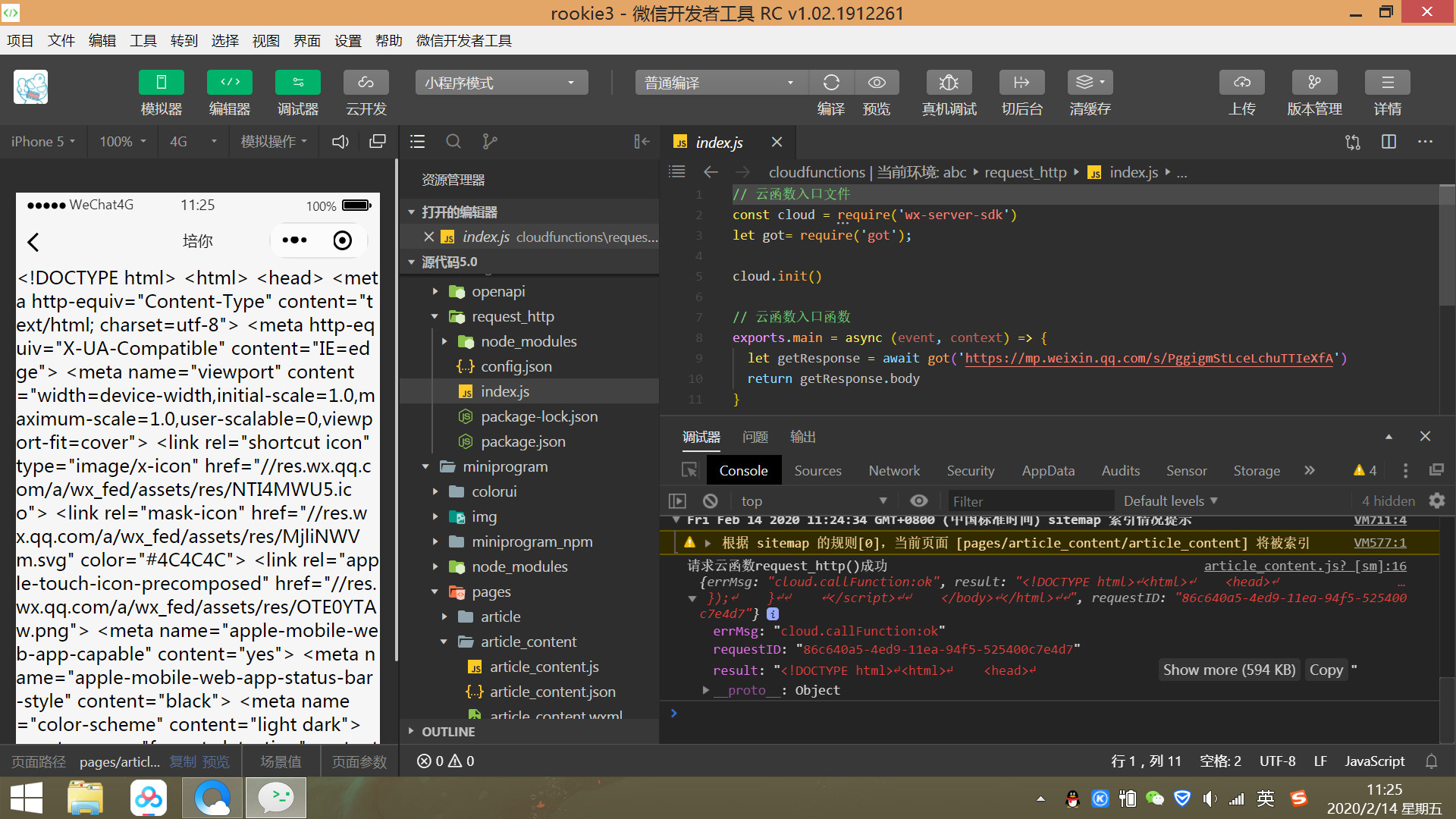Screen dimensions: 1456x819
Task: Toggle the debugger (调试器) panel button
Action: coord(297,83)
